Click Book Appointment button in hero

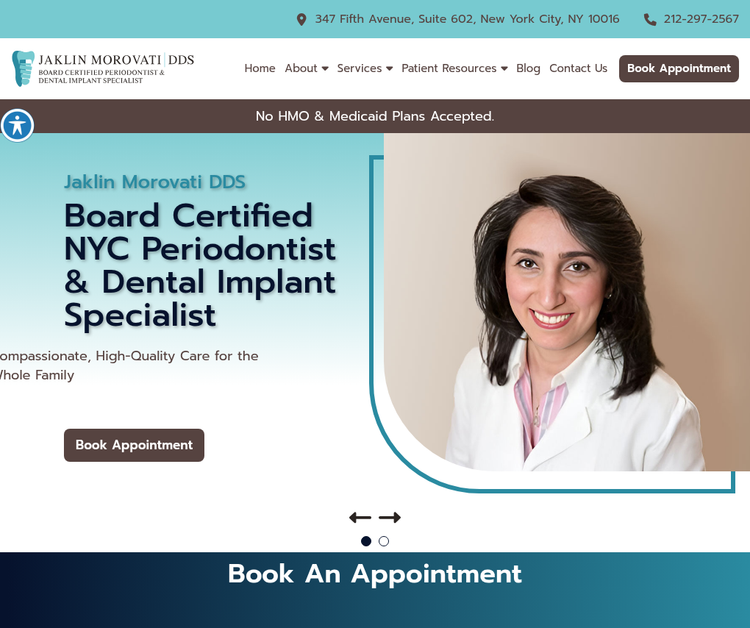(134, 445)
